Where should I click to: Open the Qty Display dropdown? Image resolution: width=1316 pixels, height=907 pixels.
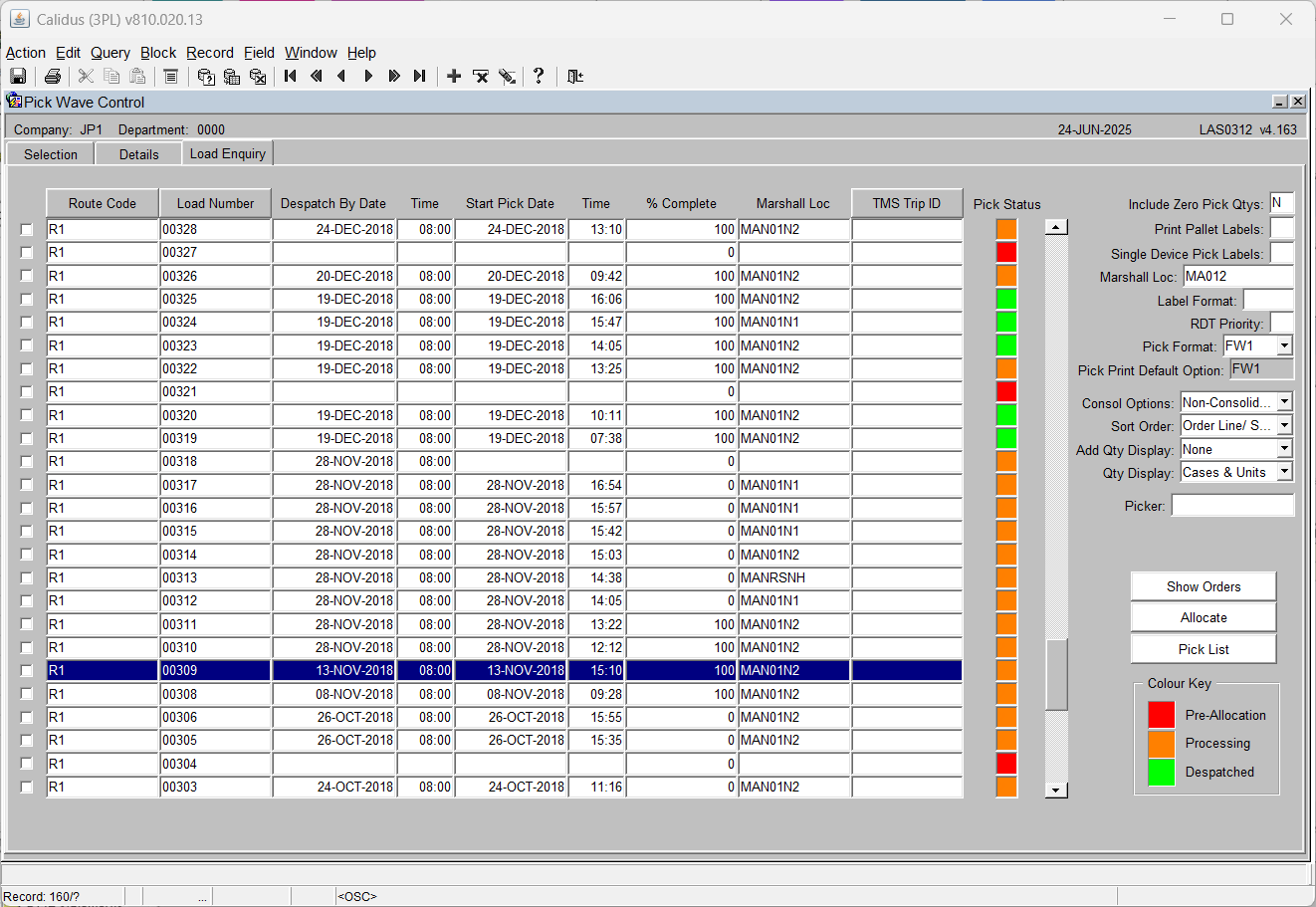click(x=1284, y=472)
